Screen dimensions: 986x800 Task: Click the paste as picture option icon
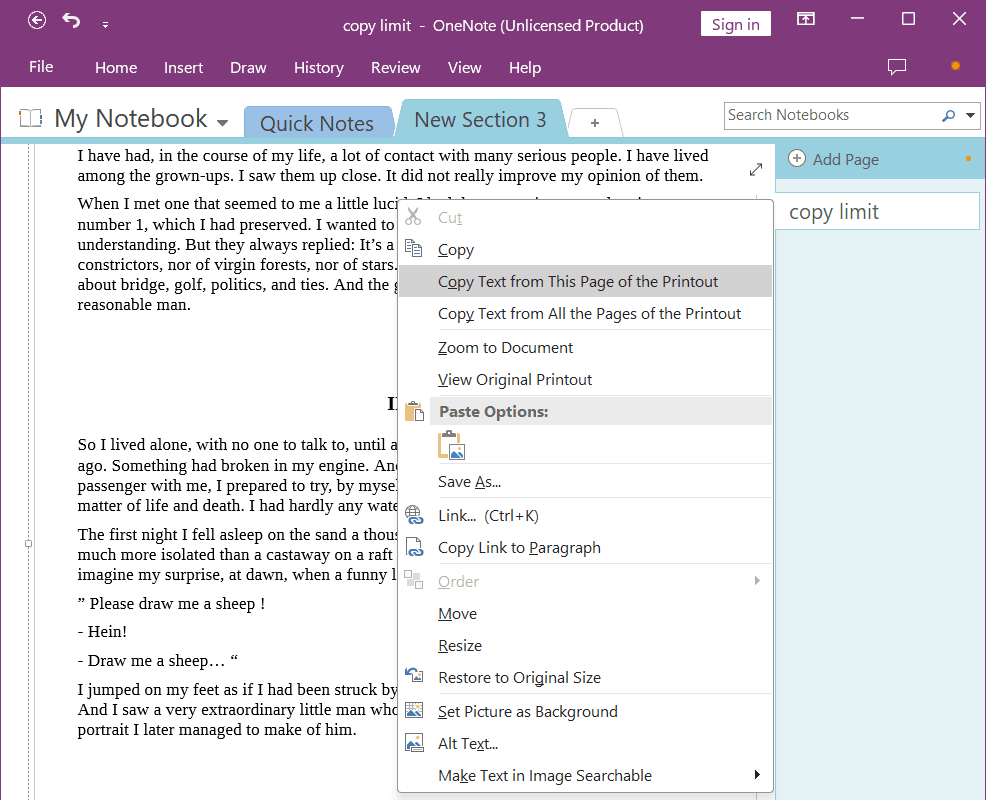pyautogui.click(x=451, y=445)
